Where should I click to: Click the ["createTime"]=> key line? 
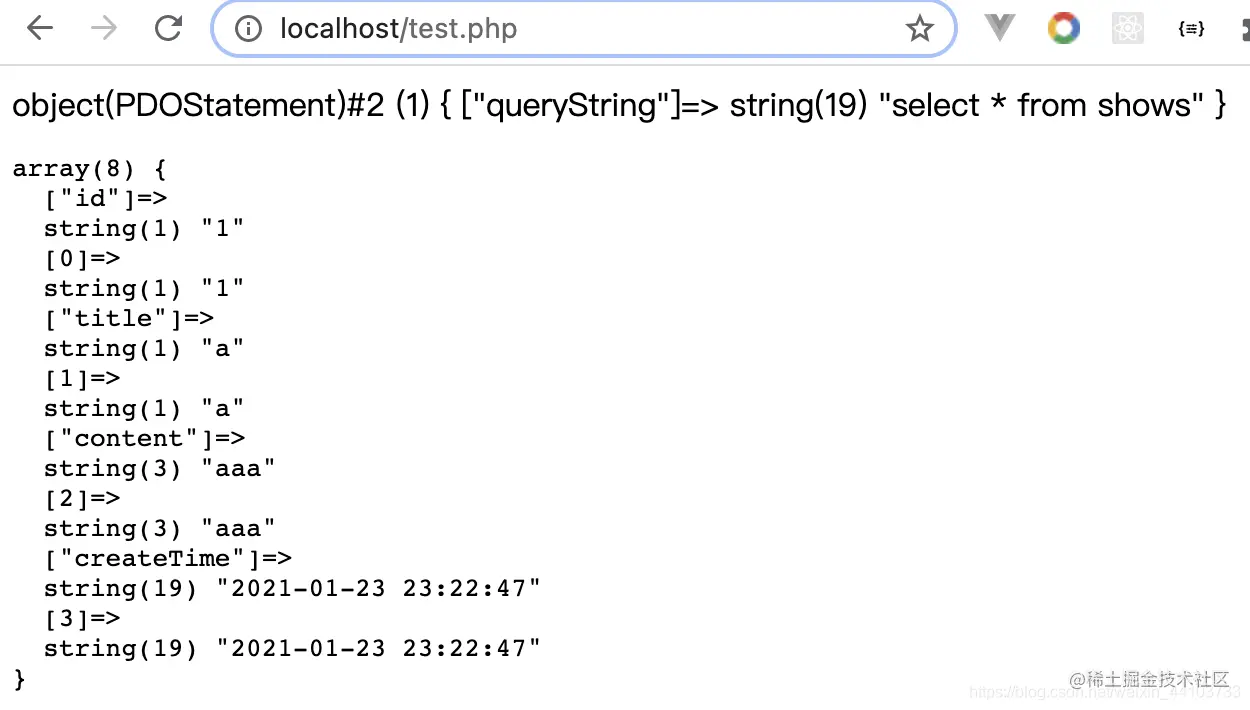168,559
